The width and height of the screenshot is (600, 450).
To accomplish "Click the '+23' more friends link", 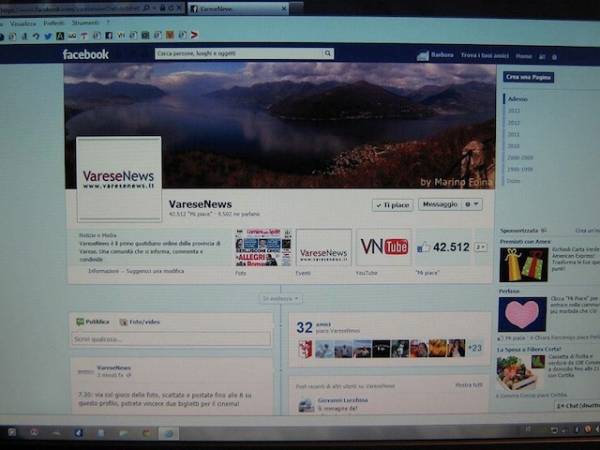I will 475,348.
